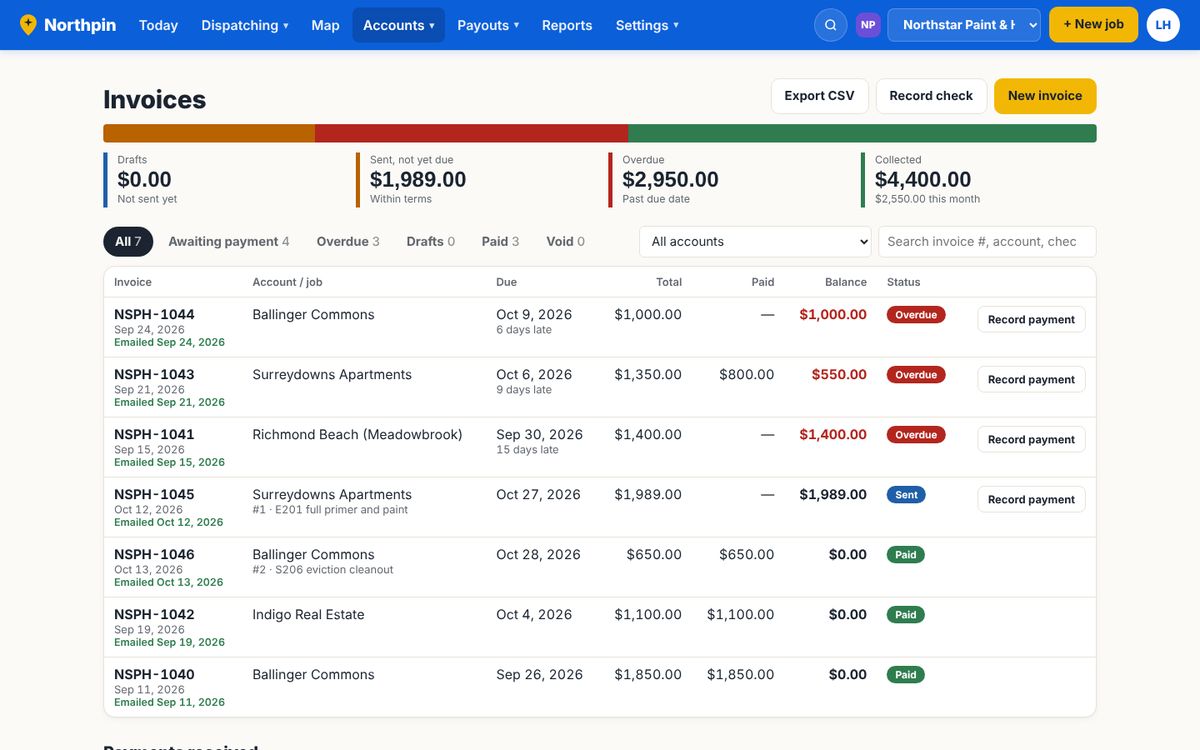Image resolution: width=1200 pixels, height=750 pixels.
Task: Click the purple NP organization badge
Action: tap(868, 25)
